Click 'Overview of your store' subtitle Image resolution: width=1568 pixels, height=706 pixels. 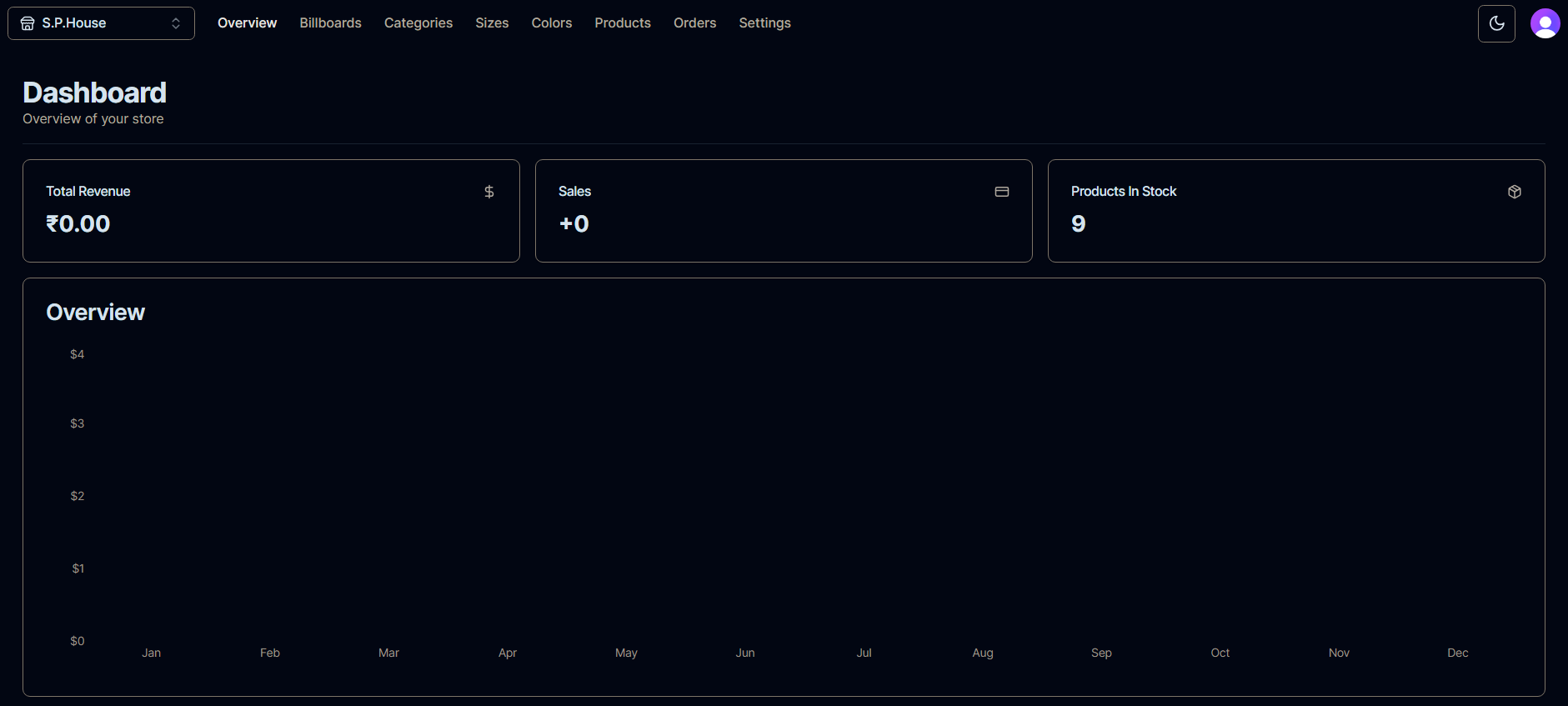93,119
